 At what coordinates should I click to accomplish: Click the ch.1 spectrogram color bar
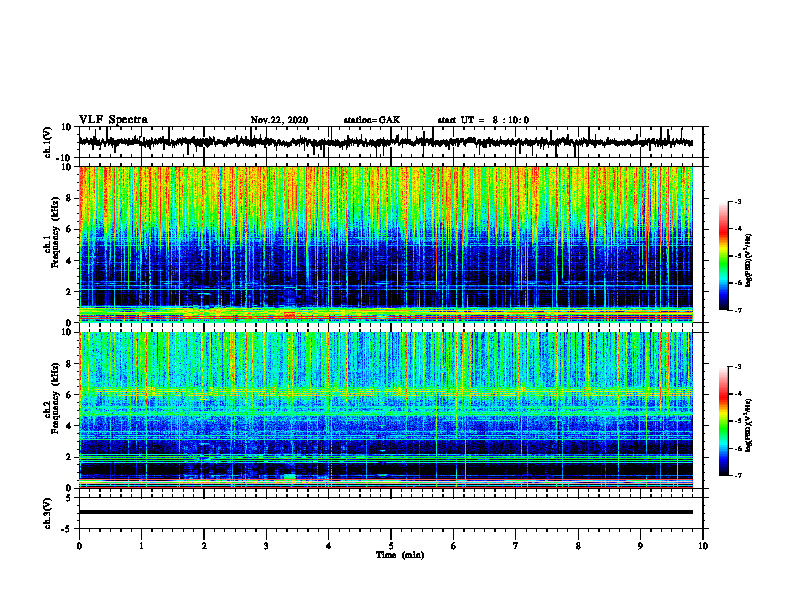point(723,256)
